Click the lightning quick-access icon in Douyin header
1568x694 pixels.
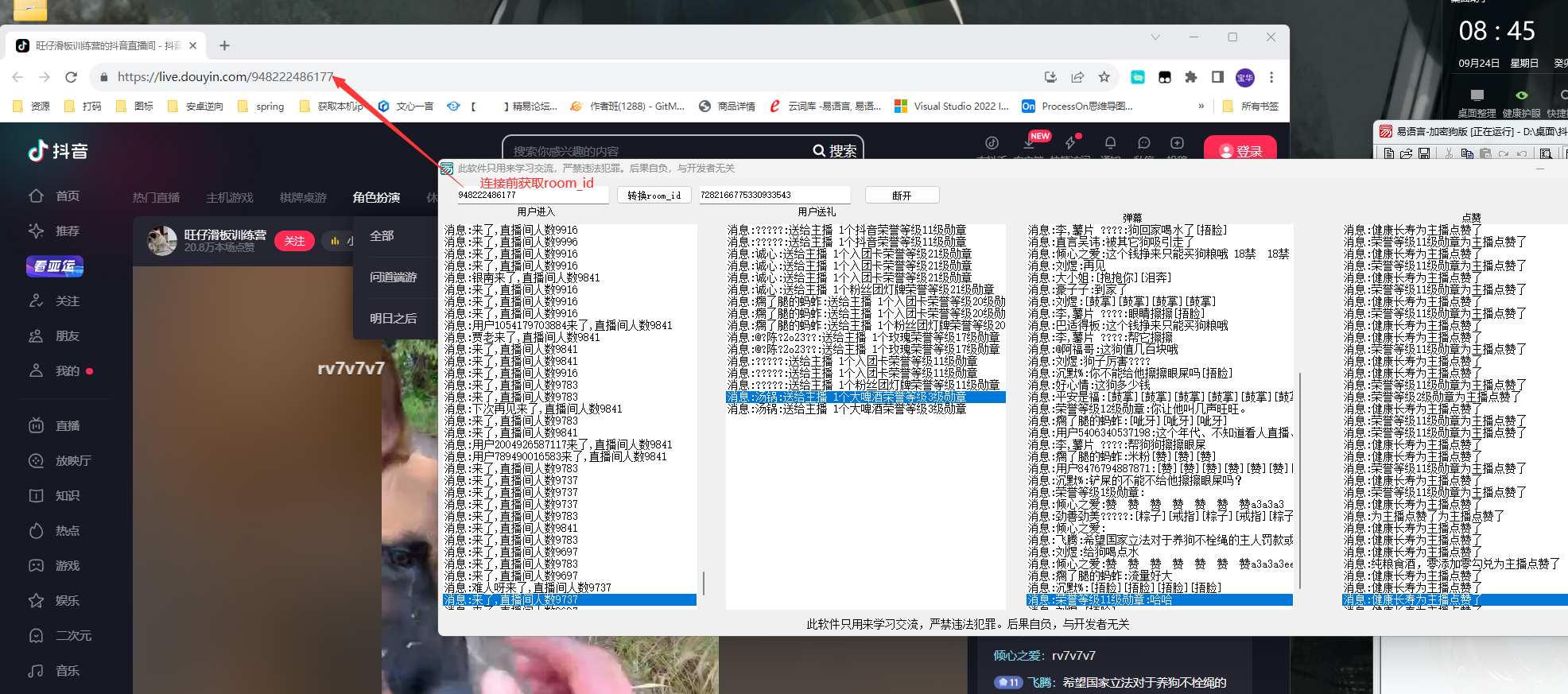pyautogui.click(x=1070, y=143)
